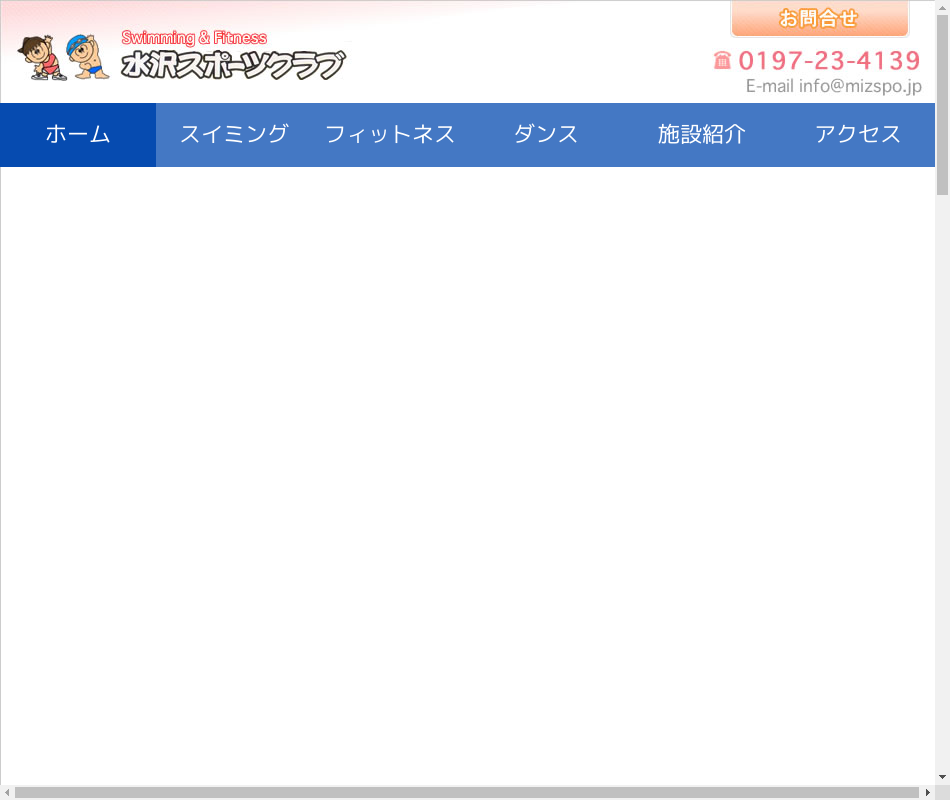Viewport: 950px width, 800px height.
Task: Go to the ホーム menu item
Action: 78,135
